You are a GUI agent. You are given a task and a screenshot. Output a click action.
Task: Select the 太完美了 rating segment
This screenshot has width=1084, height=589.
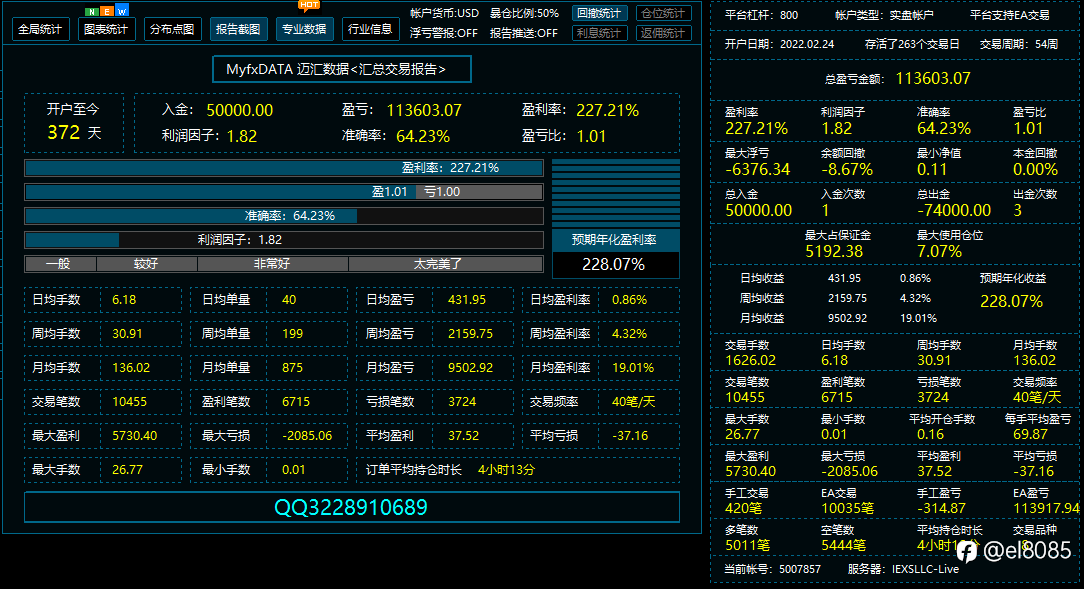[445, 264]
